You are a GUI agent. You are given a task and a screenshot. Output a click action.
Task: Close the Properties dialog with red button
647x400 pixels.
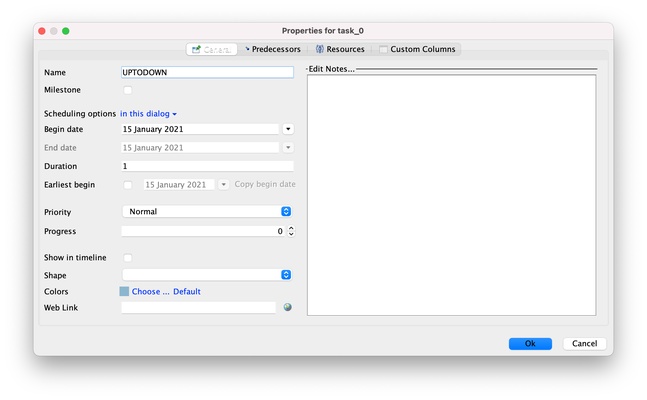click(42, 31)
